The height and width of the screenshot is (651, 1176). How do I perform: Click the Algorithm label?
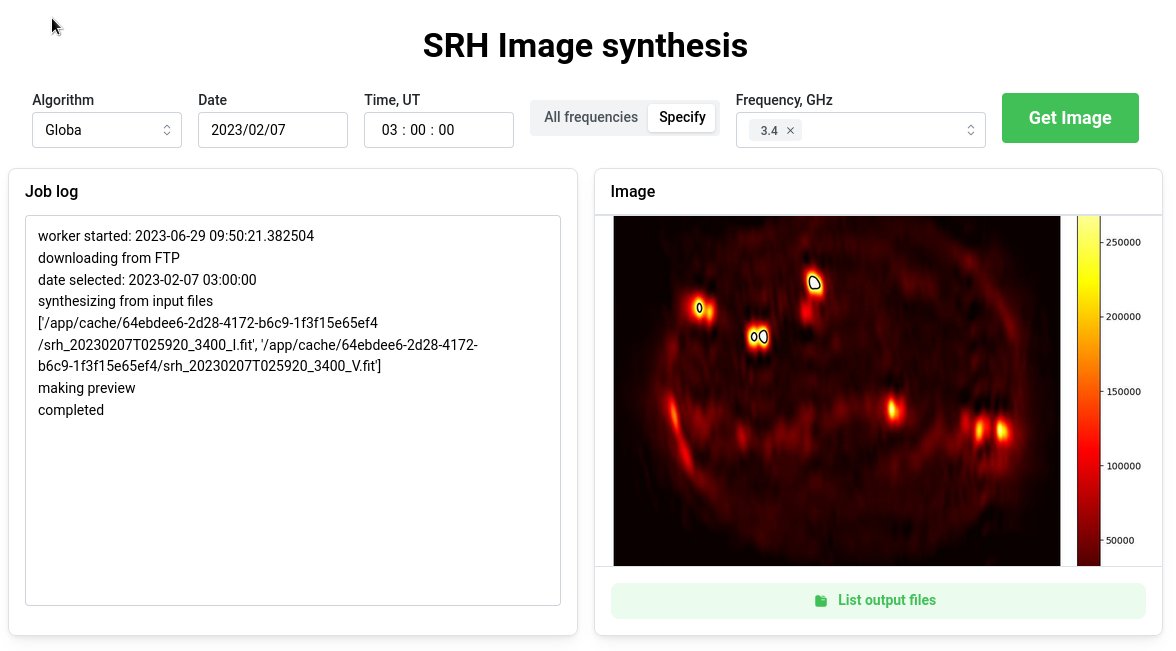[63, 100]
